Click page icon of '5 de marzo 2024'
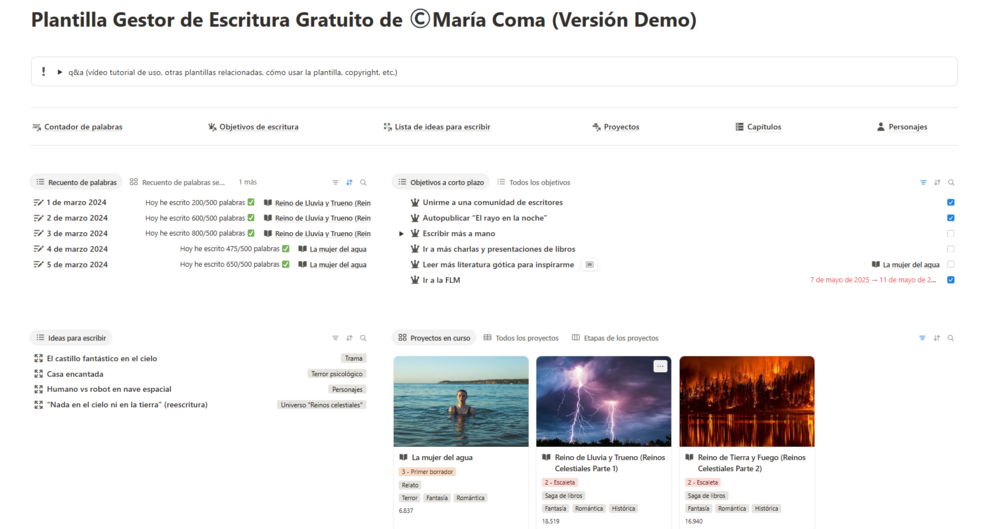Screen dimensions: 1005x529 (x=38, y=264)
